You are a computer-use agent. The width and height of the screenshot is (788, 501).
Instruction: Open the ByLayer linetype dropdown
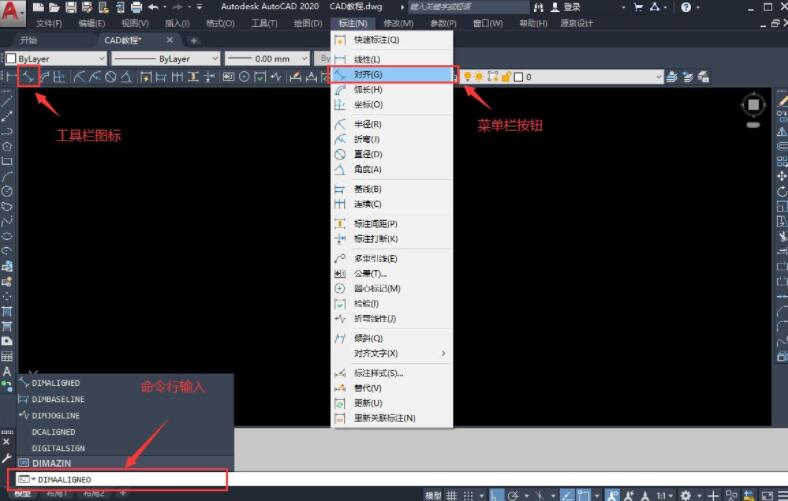163,59
